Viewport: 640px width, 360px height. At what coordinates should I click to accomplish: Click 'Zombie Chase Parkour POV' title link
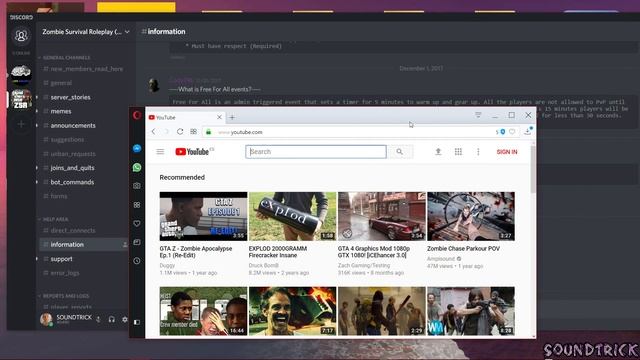[x=463, y=249]
